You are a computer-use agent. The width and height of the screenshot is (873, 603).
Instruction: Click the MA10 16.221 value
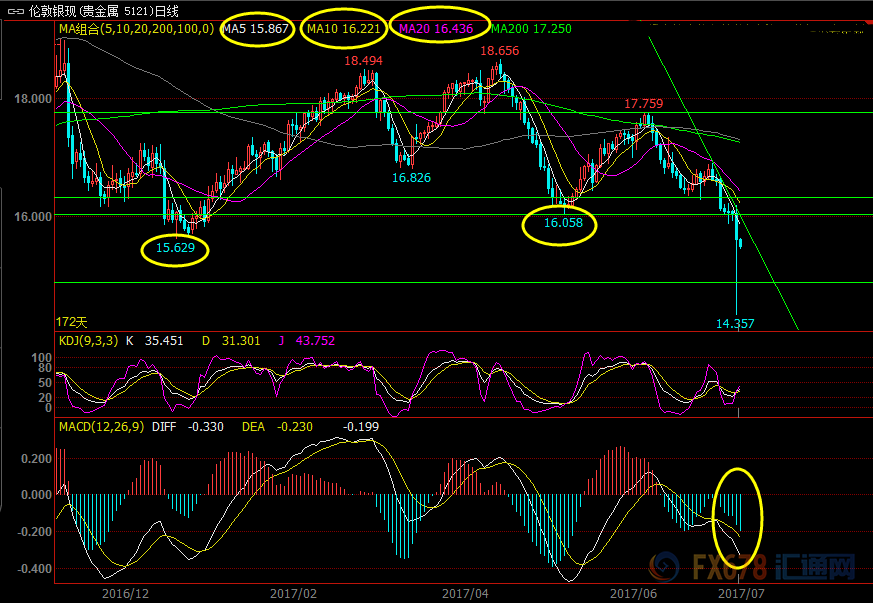coord(344,29)
